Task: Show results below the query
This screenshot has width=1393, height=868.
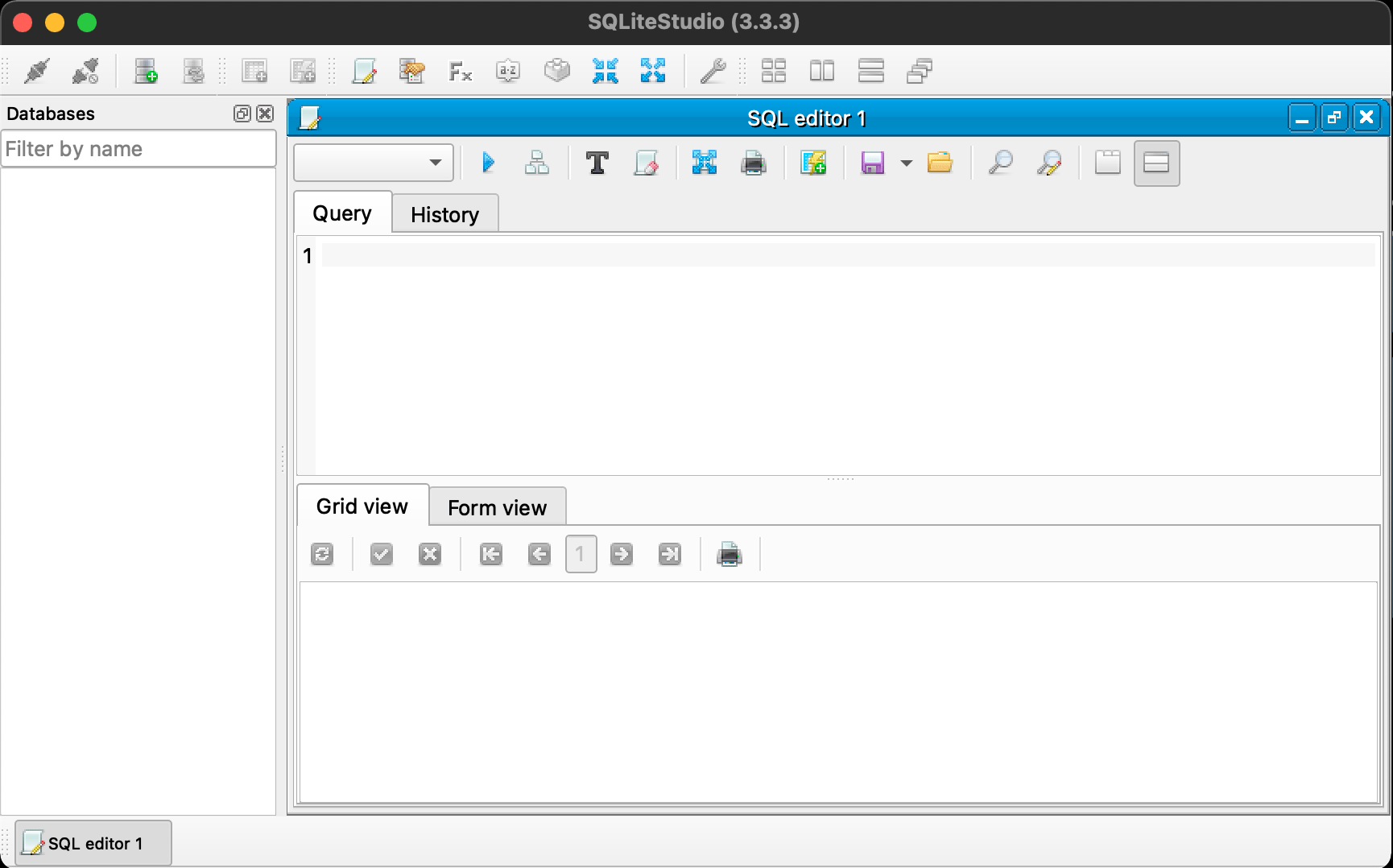Action: pyautogui.click(x=1156, y=163)
